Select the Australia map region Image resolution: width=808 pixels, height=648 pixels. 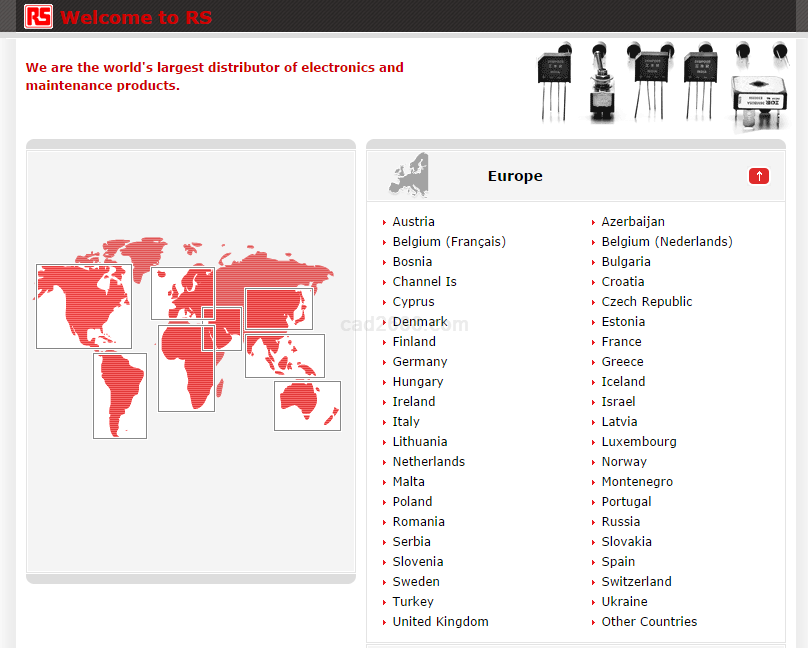(307, 405)
